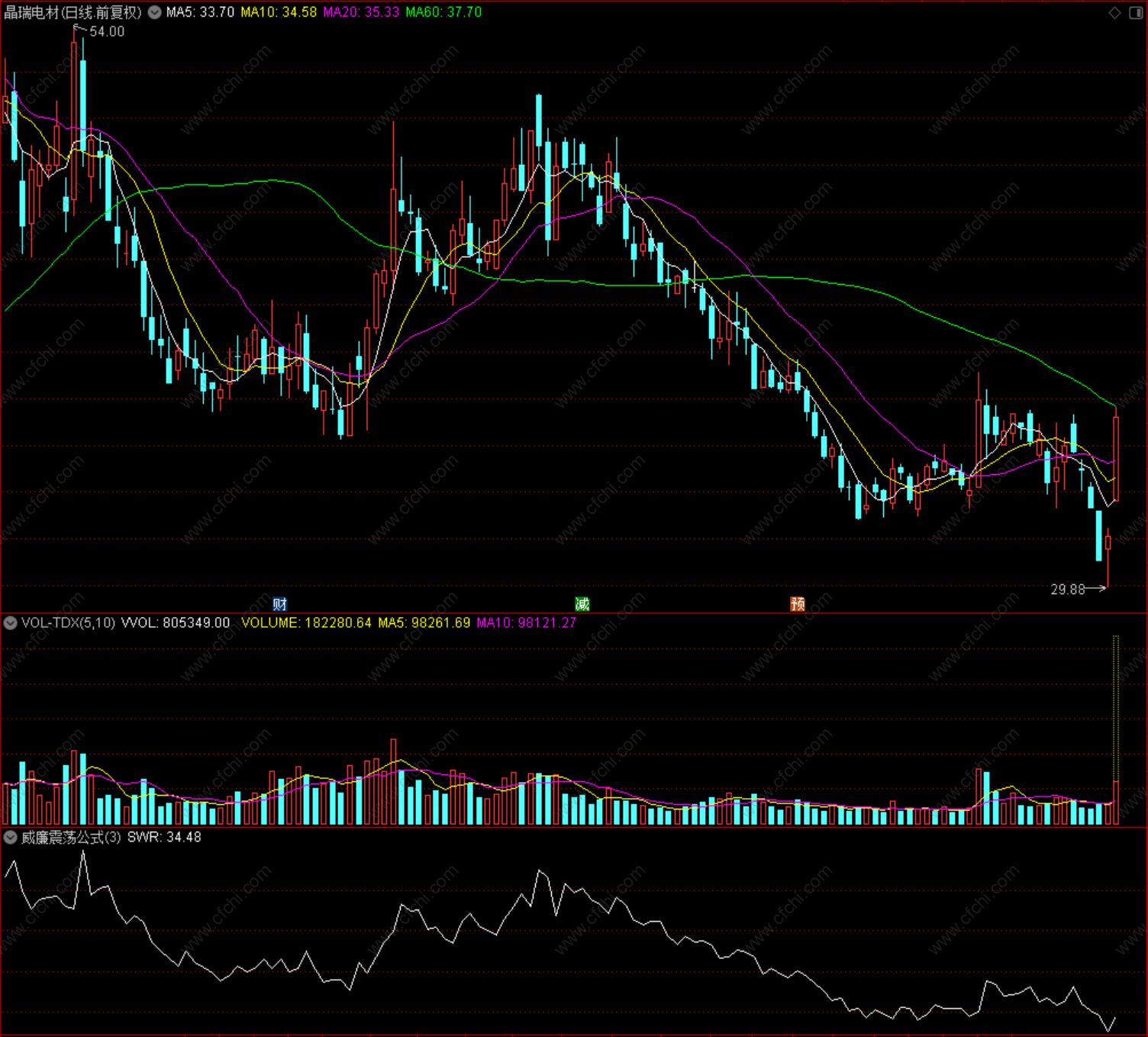
Task: Click the volume MA5: 98261.69 label
Action: tap(424, 623)
